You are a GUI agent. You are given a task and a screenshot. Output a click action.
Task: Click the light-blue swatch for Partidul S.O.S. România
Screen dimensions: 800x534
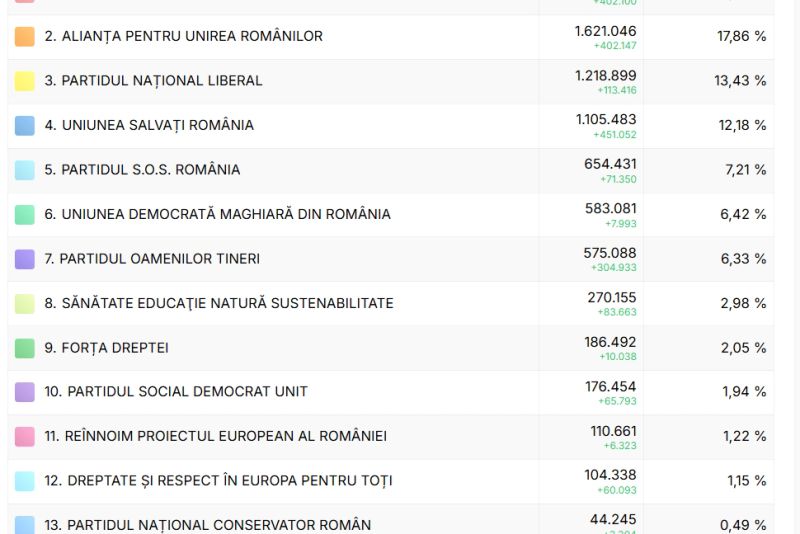[25, 170]
